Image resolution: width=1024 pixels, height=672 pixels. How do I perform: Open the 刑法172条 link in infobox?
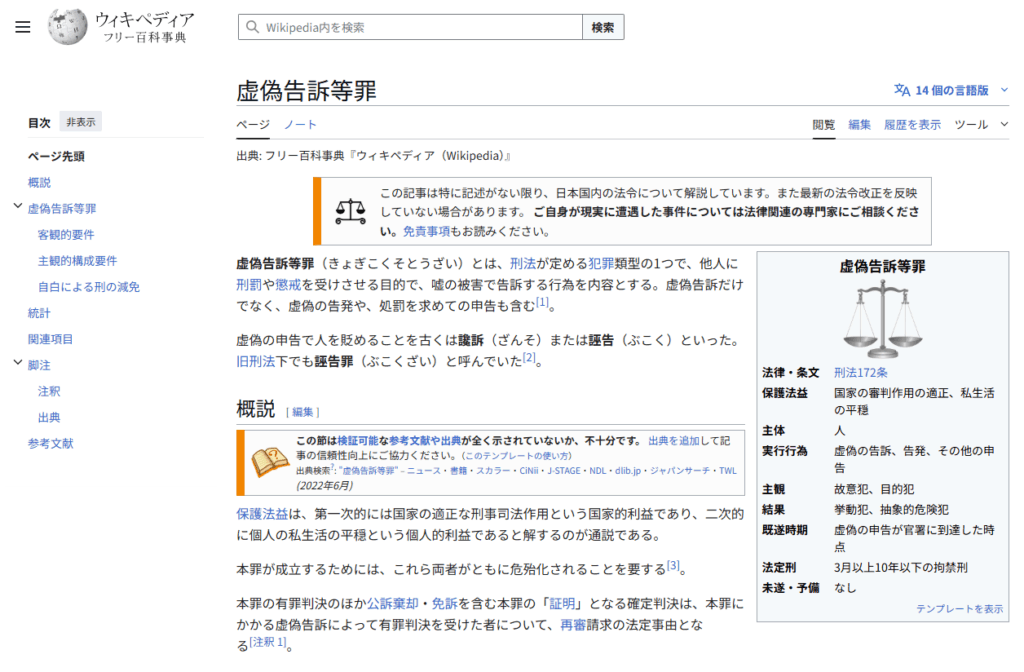(x=861, y=372)
